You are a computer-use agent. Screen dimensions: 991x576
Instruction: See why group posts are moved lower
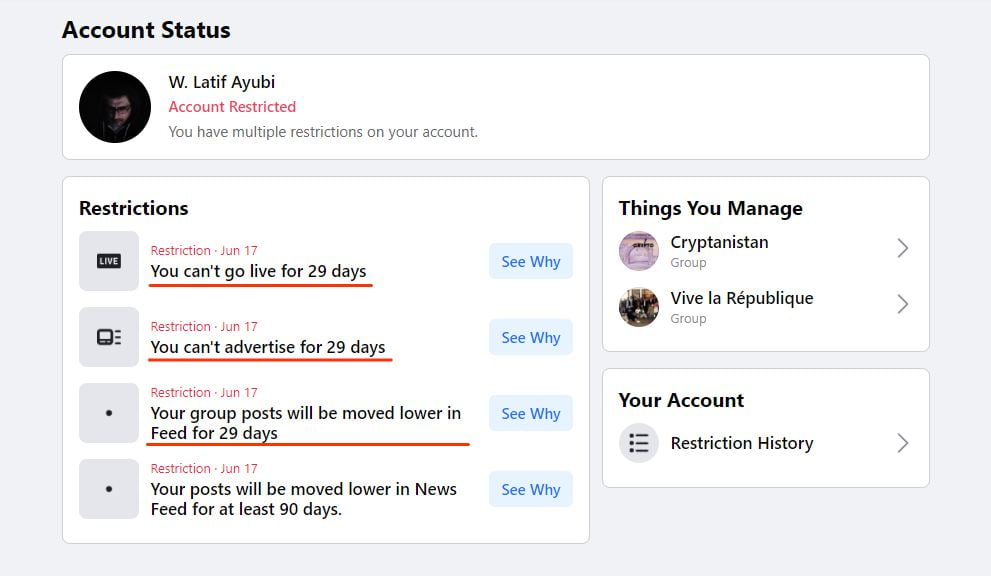530,414
